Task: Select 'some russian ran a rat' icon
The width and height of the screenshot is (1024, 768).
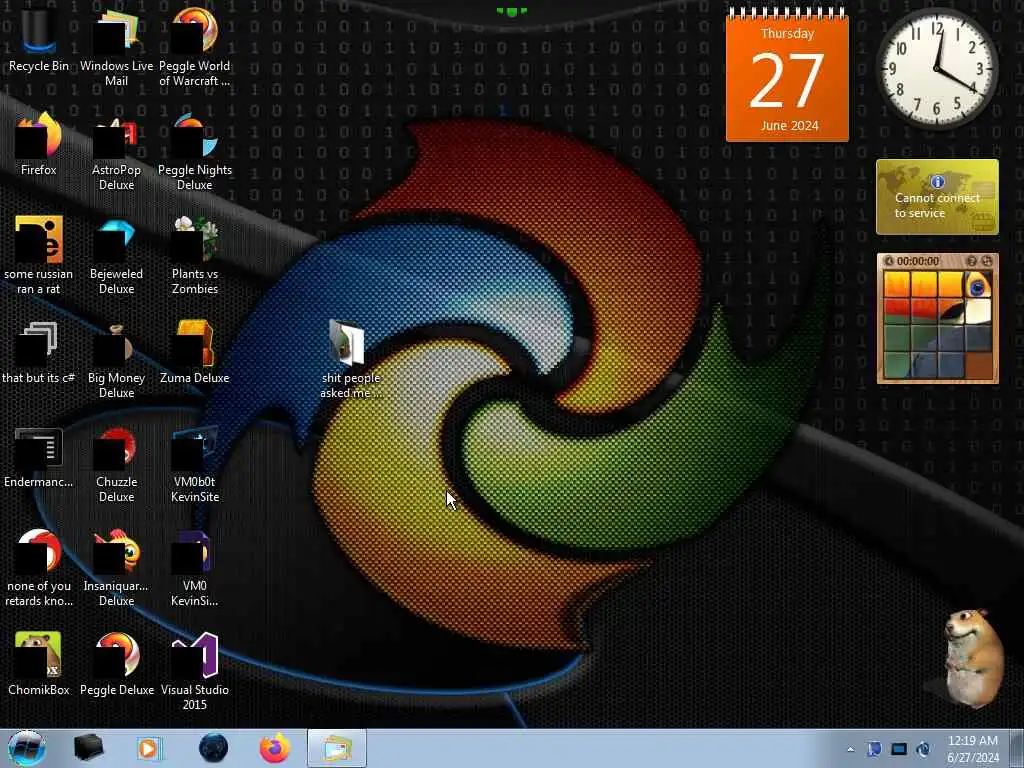Action: [x=39, y=255]
